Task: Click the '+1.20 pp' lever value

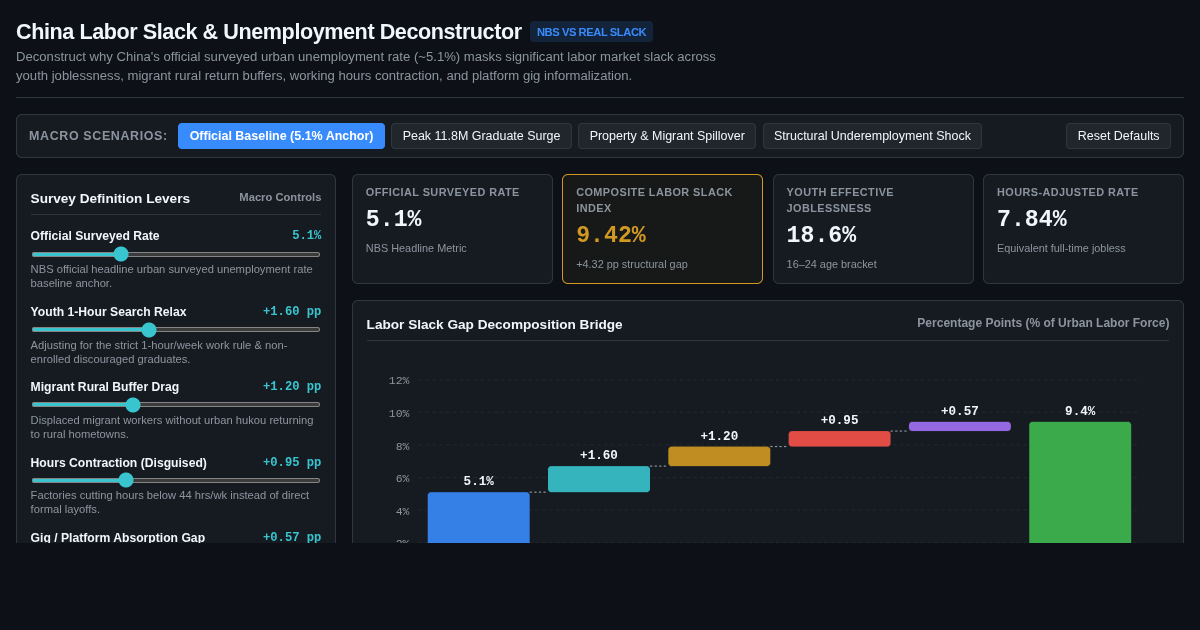Action: [292, 387]
